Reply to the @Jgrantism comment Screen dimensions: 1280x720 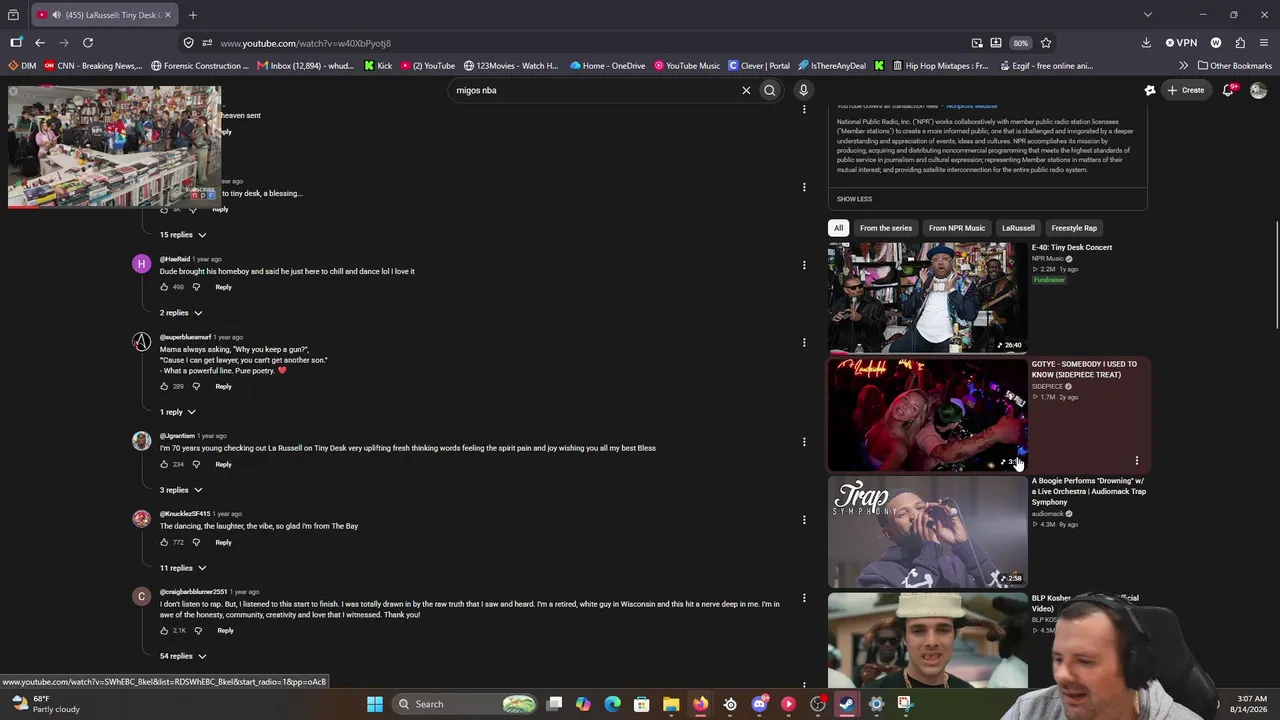[x=223, y=464]
